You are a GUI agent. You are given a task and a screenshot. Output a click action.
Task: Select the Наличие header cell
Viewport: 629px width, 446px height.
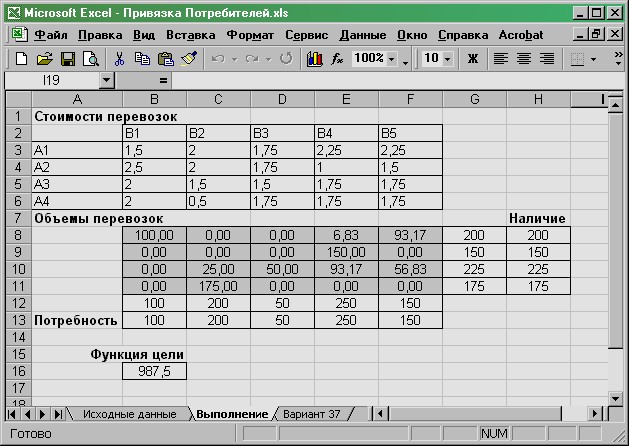click(538, 218)
